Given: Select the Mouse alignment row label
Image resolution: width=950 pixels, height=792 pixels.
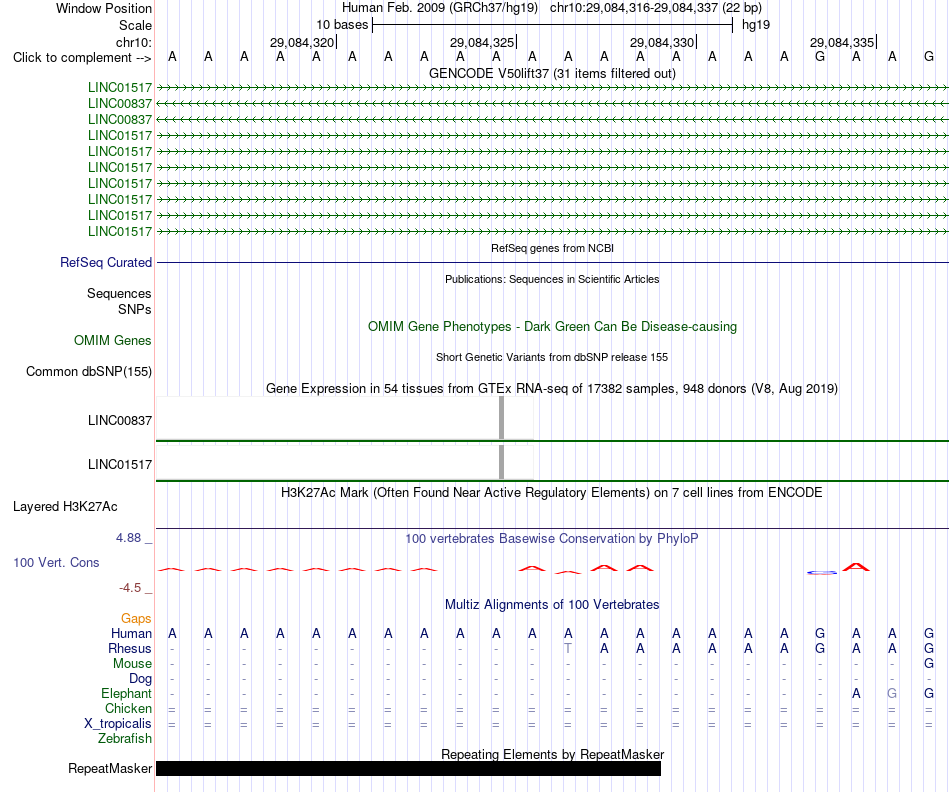Looking at the screenshot, I should coord(132,664).
